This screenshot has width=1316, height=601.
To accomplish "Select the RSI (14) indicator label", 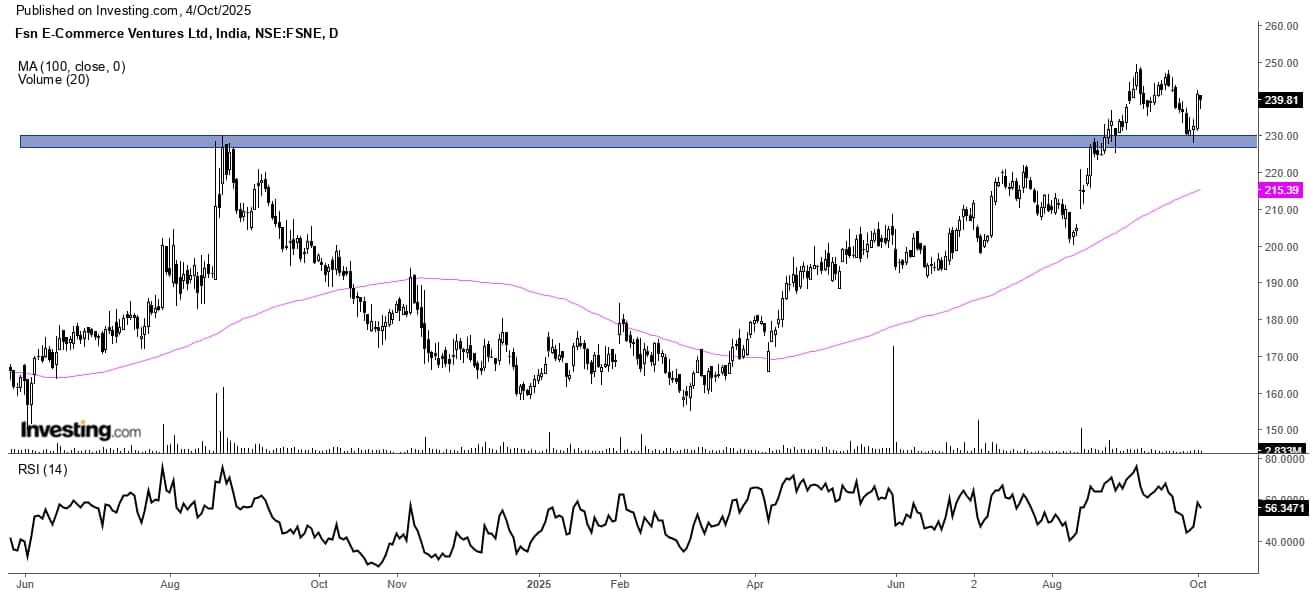I will (x=42, y=470).
